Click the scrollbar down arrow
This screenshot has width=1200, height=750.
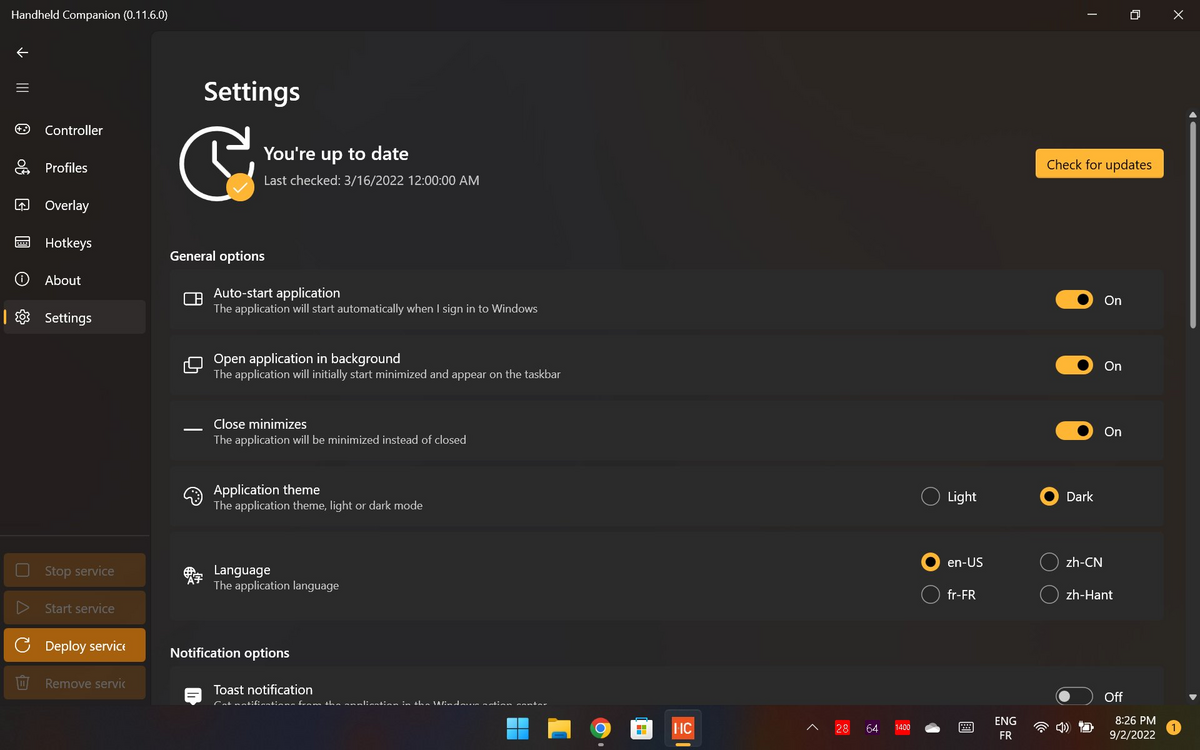pos(1192,697)
